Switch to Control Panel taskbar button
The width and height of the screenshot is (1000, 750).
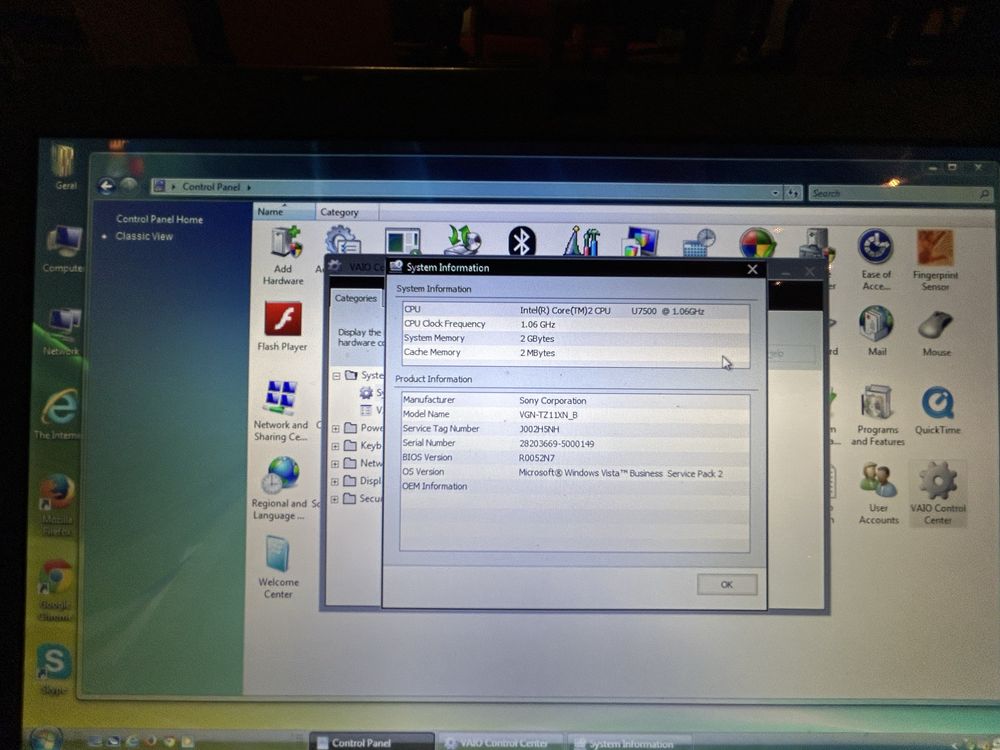pyautogui.click(x=372, y=742)
